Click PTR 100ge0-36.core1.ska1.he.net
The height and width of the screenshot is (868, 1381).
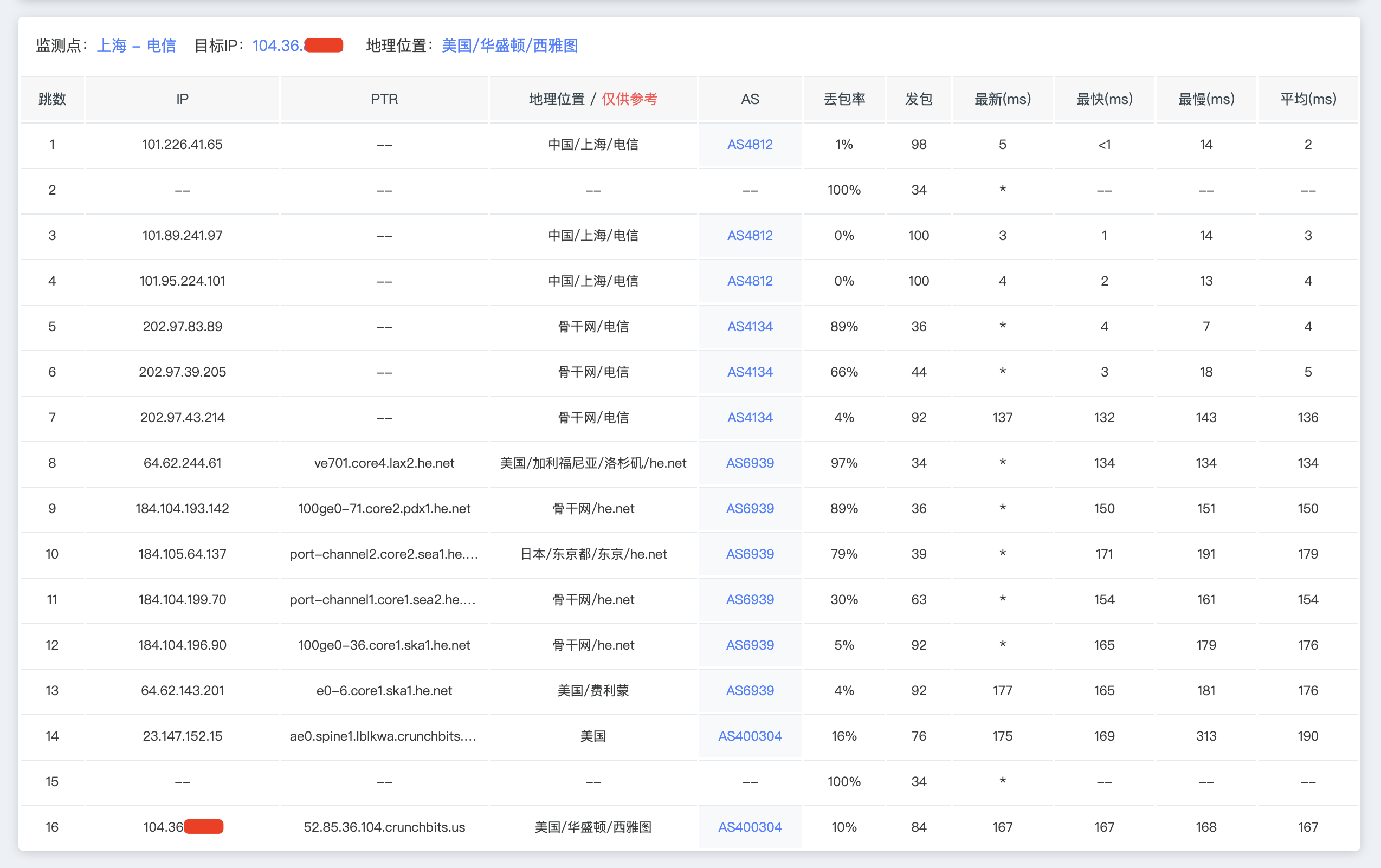pos(384,645)
